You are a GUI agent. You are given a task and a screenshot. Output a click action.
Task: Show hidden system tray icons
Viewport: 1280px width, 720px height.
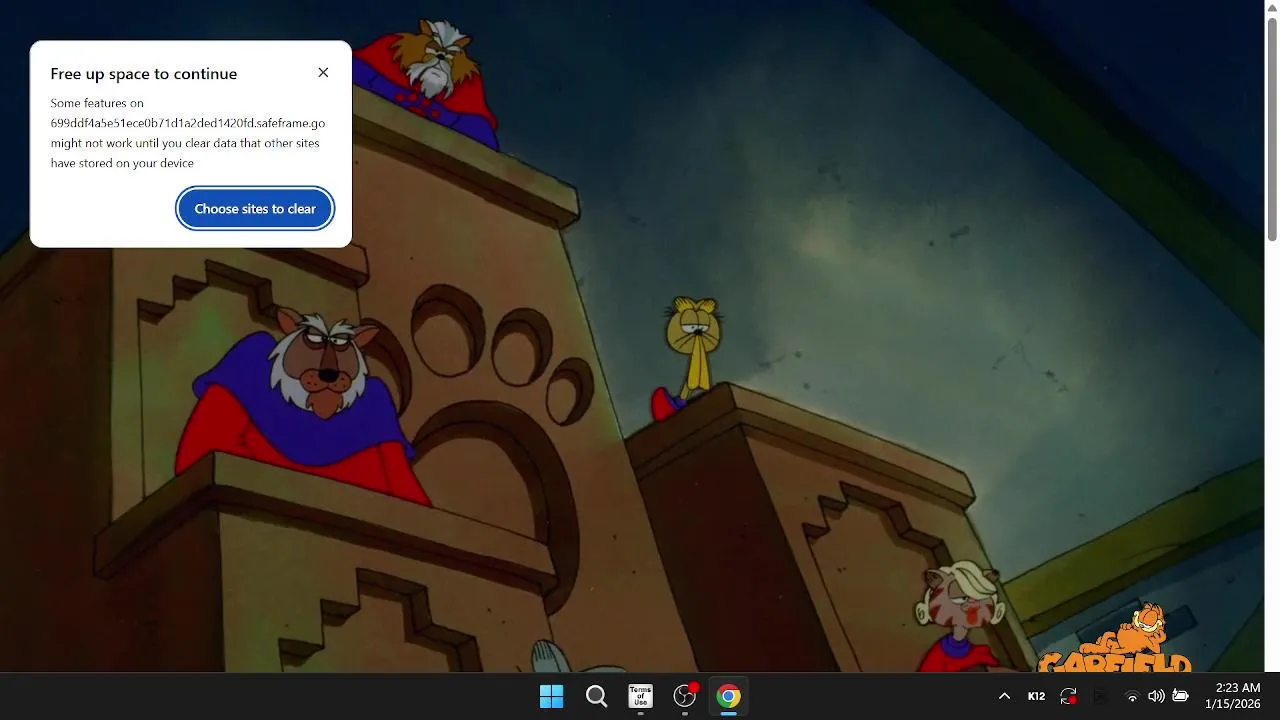tap(1005, 697)
